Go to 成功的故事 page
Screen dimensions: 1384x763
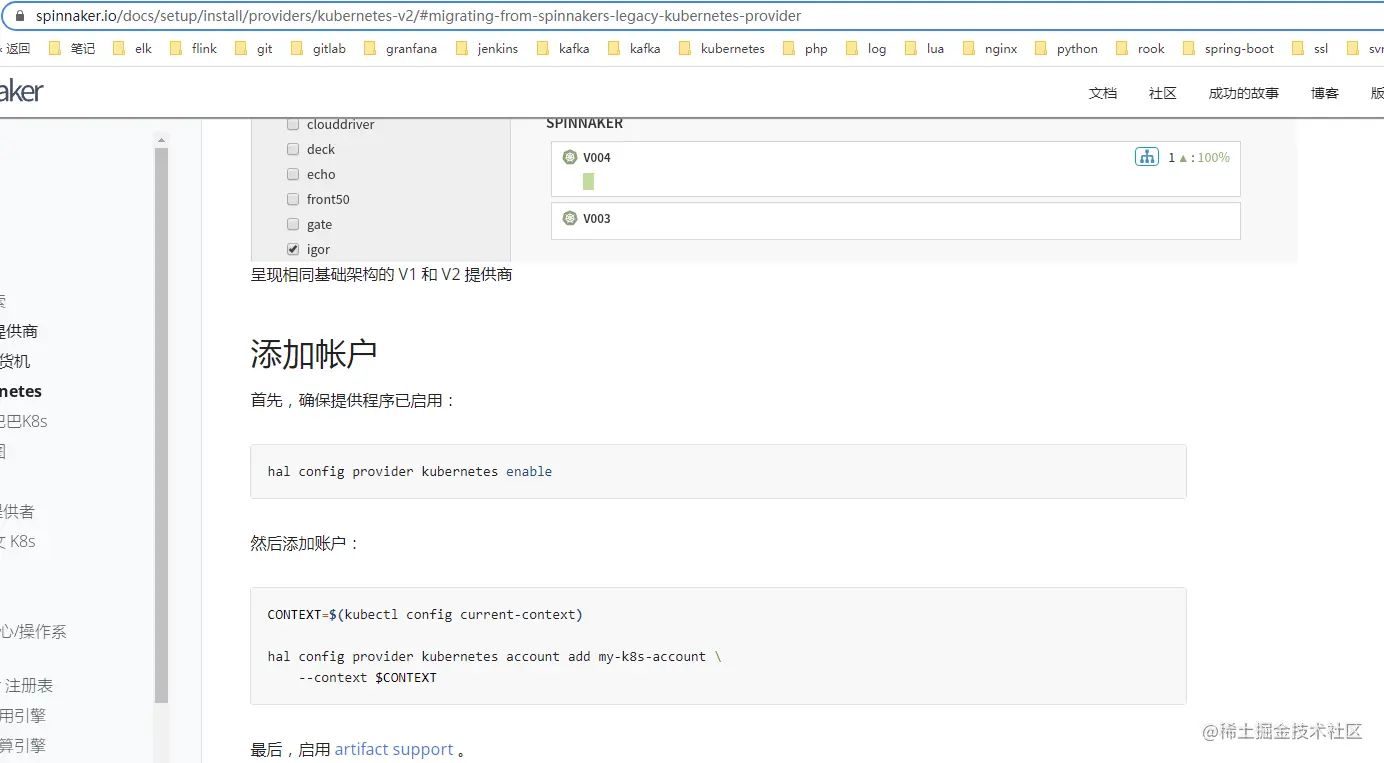click(1243, 93)
